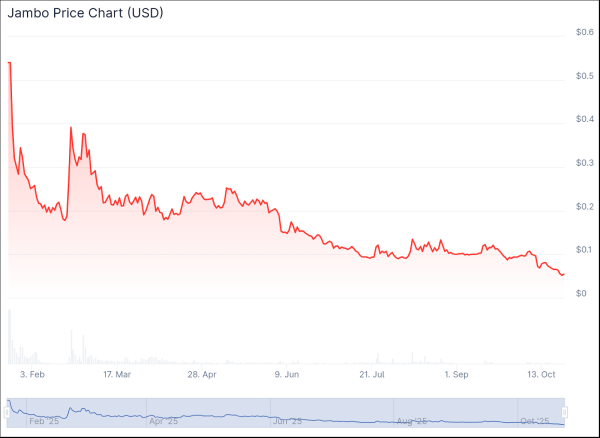Click the 28. Apr date axis label
The height and width of the screenshot is (438, 600).
coord(202,375)
